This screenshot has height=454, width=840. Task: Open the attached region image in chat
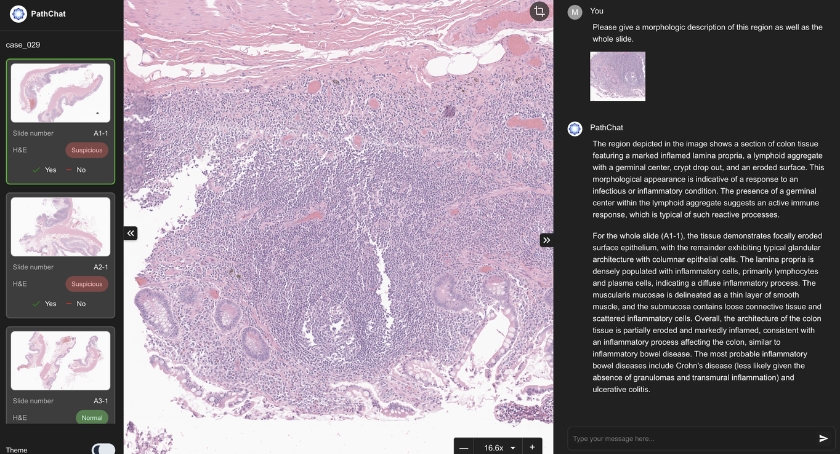point(618,76)
